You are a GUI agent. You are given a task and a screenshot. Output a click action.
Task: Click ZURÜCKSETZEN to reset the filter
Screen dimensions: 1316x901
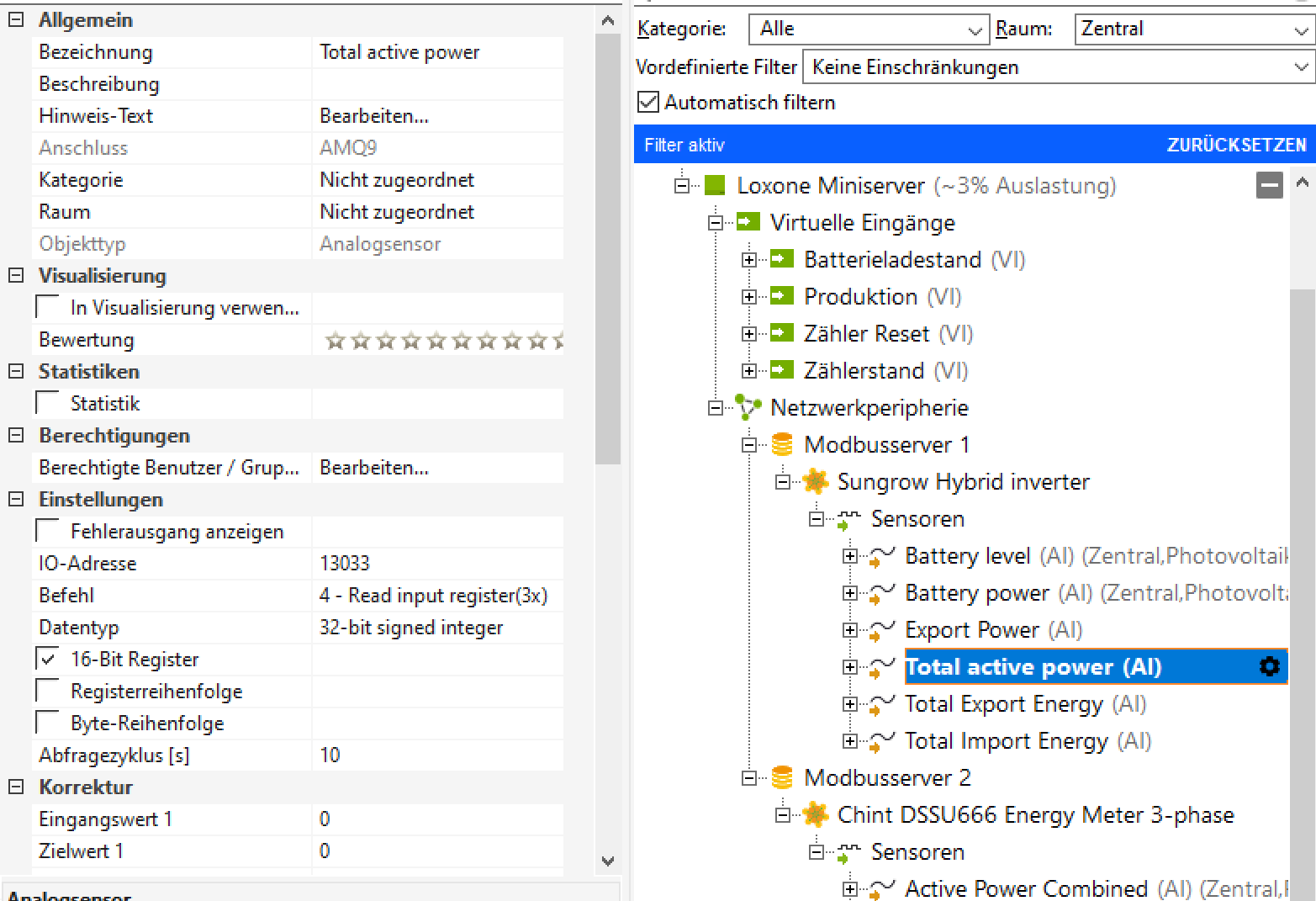click(1235, 146)
